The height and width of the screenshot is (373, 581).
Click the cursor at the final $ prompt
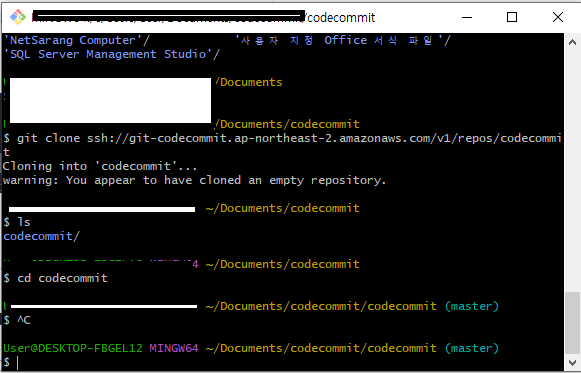17,363
